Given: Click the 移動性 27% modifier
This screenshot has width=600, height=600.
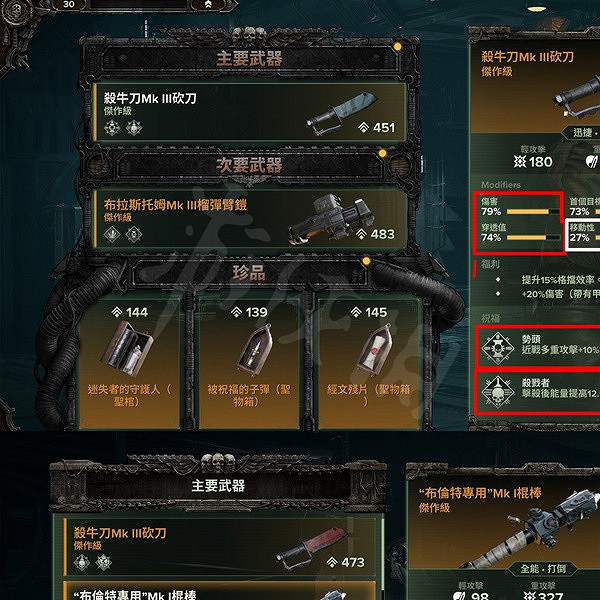Looking at the screenshot, I should [583, 234].
